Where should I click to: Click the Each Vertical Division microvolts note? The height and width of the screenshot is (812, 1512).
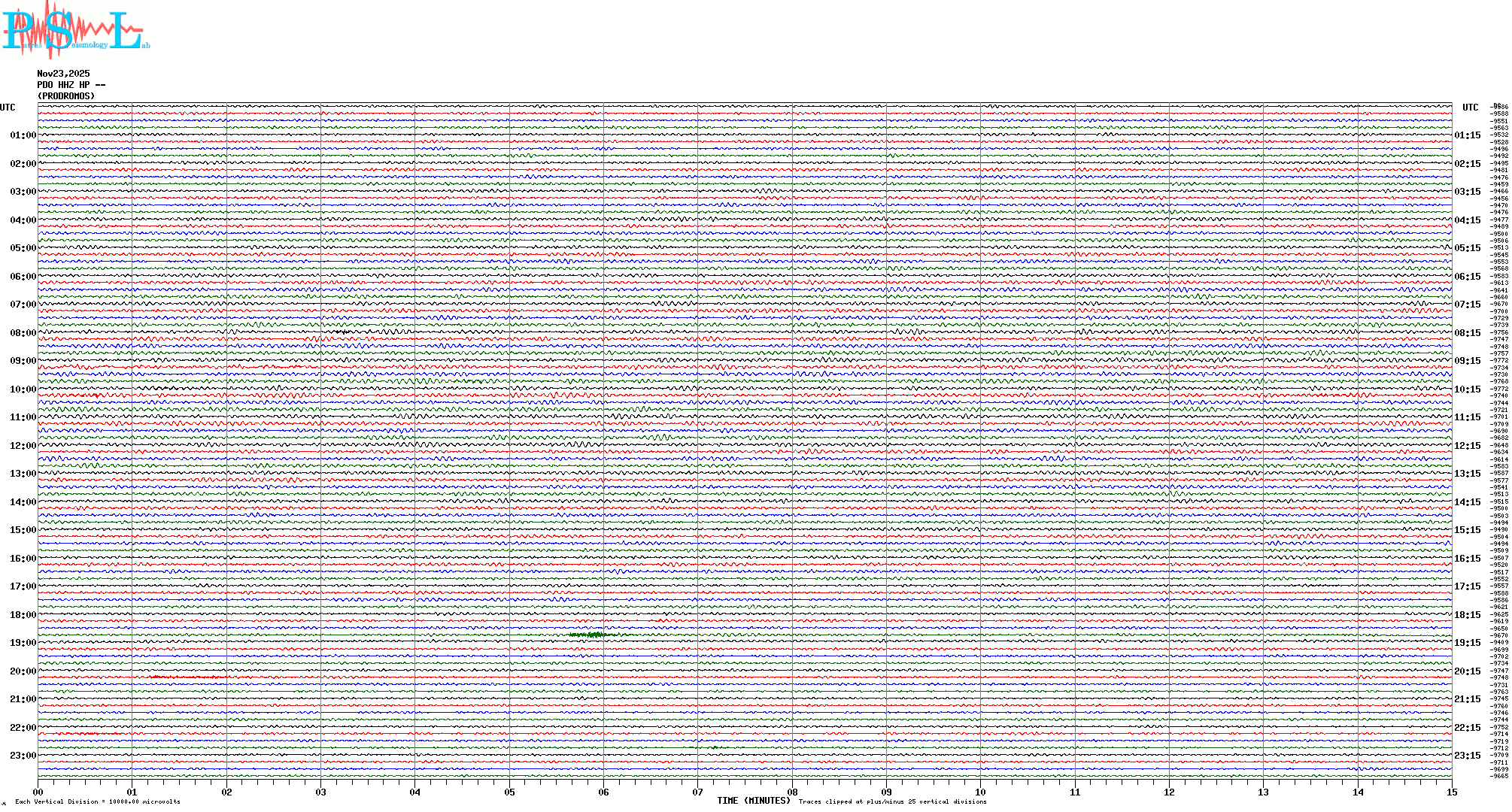(x=98, y=801)
